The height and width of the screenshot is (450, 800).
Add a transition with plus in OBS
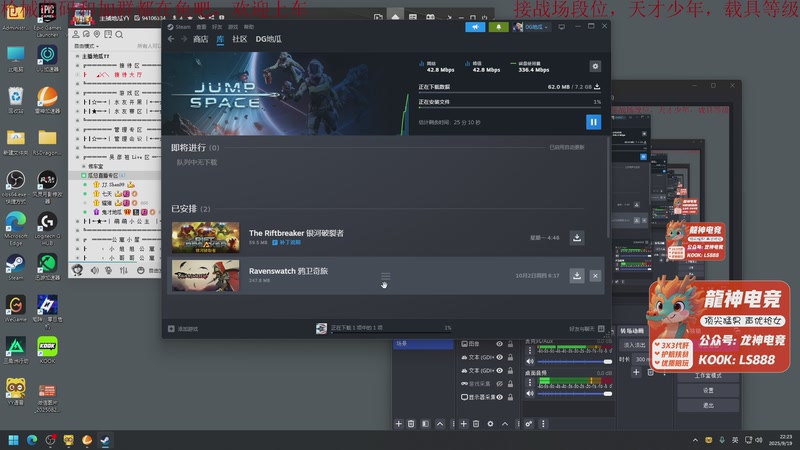[636, 372]
